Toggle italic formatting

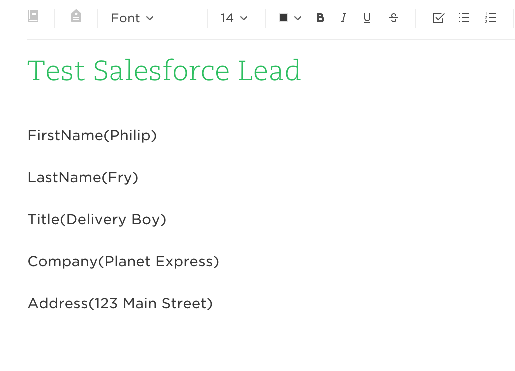coord(343,18)
